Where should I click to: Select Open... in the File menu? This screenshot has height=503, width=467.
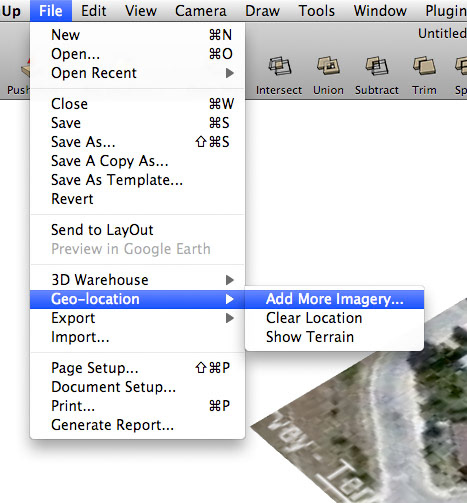[x=138, y=54]
